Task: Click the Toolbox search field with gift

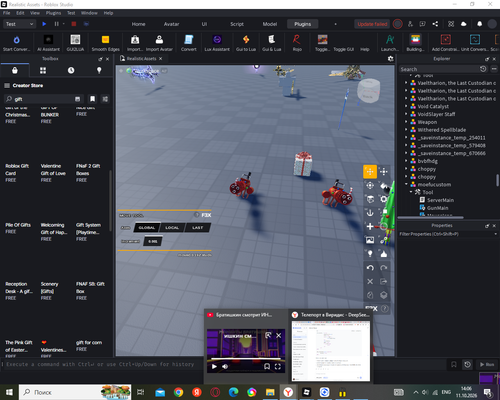Action: pyautogui.click(x=42, y=99)
